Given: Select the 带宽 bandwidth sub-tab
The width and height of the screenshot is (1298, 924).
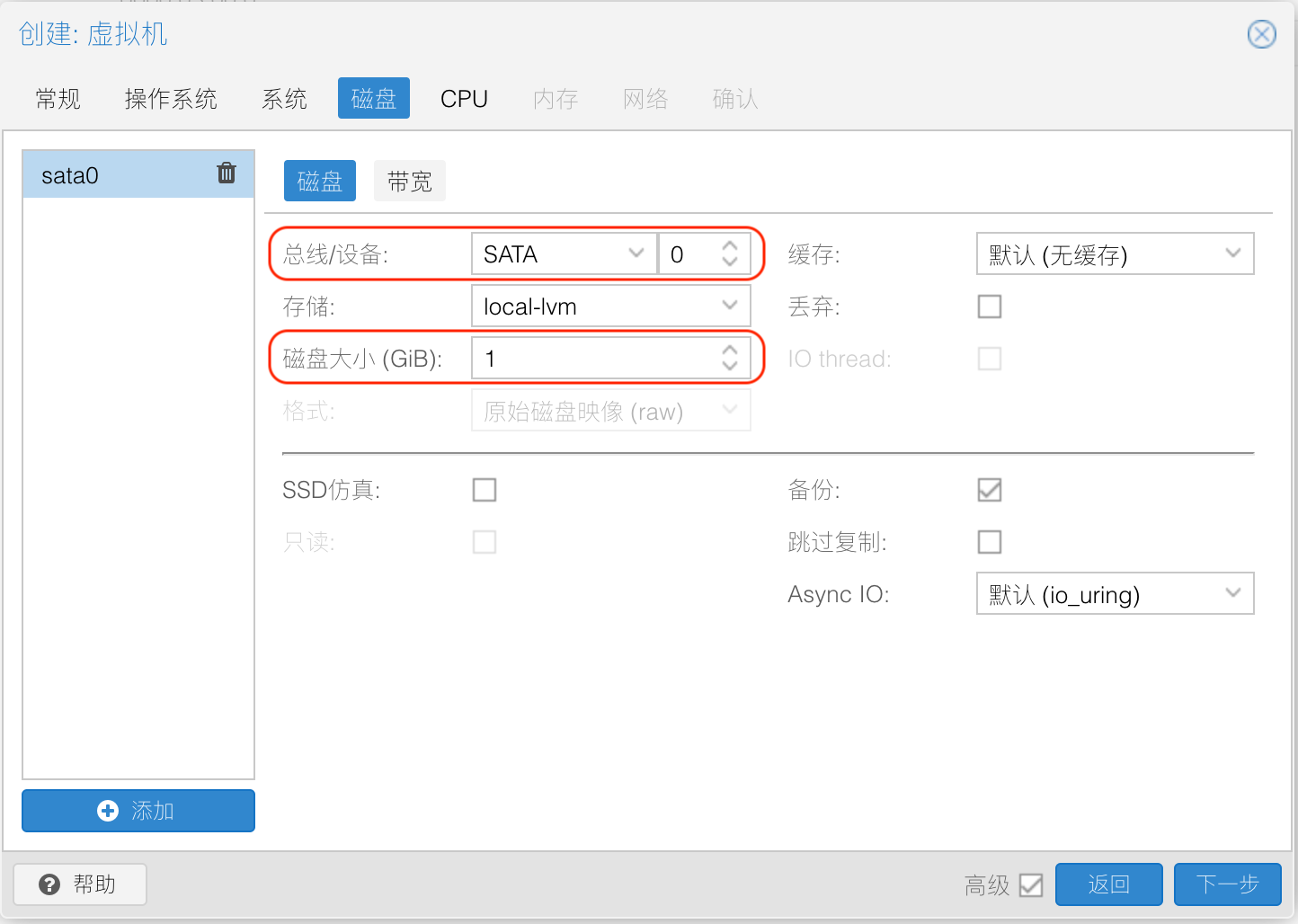Looking at the screenshot, I should (x=410, y=182).
